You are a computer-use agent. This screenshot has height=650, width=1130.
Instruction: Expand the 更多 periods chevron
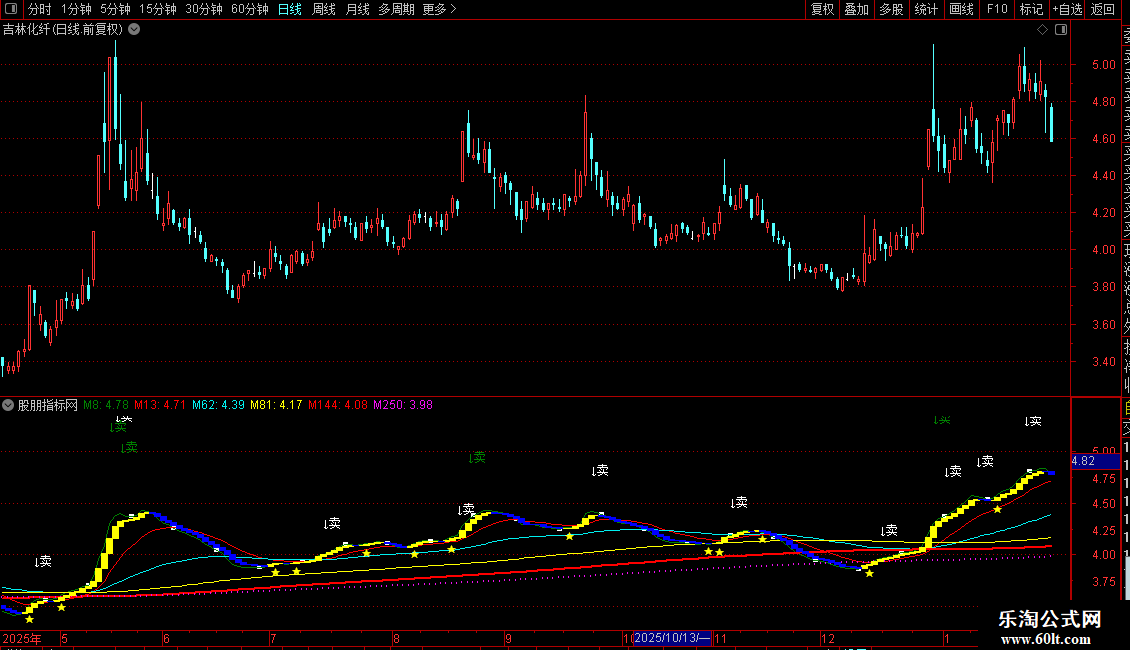point(453,9)
